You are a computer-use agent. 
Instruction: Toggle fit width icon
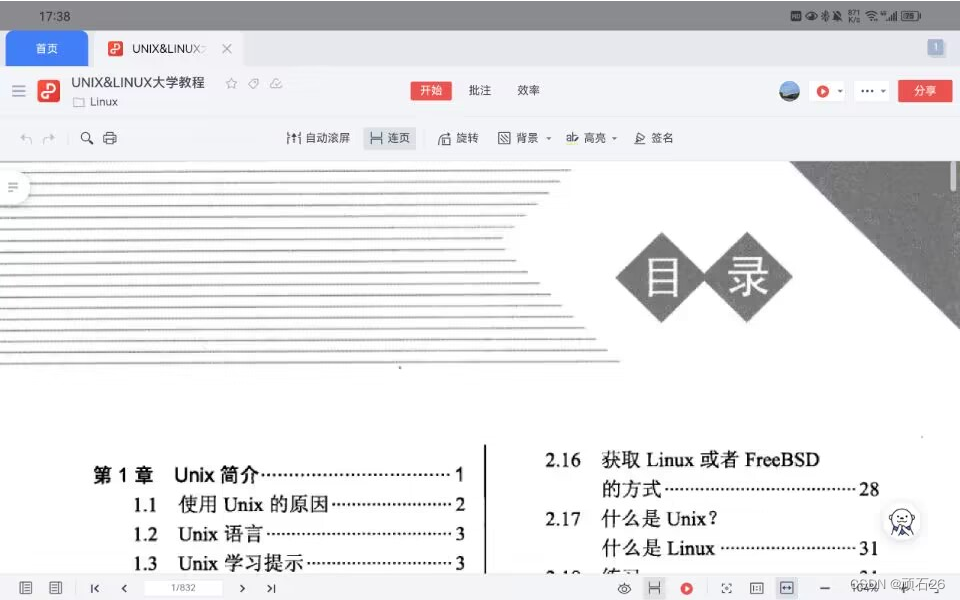[787, 588]
